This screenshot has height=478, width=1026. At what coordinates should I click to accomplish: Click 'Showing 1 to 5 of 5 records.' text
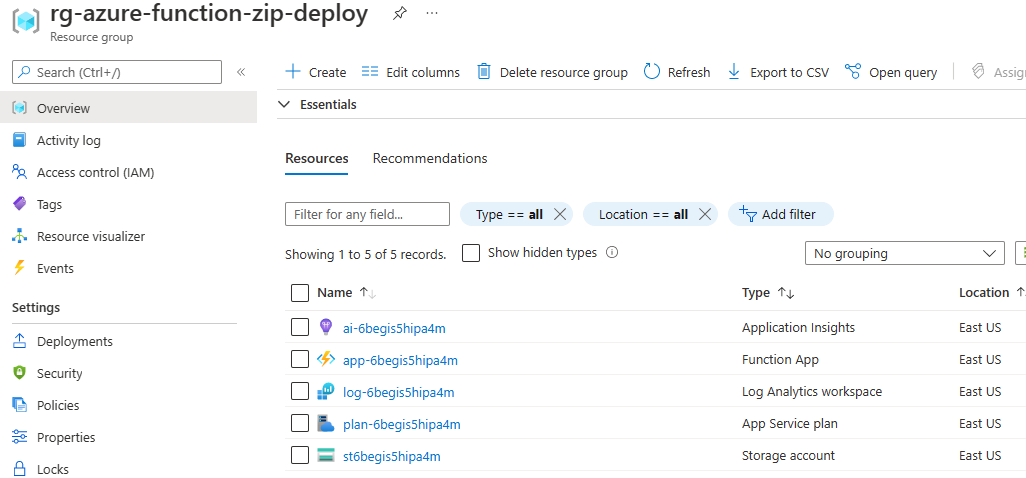(366, 254)
